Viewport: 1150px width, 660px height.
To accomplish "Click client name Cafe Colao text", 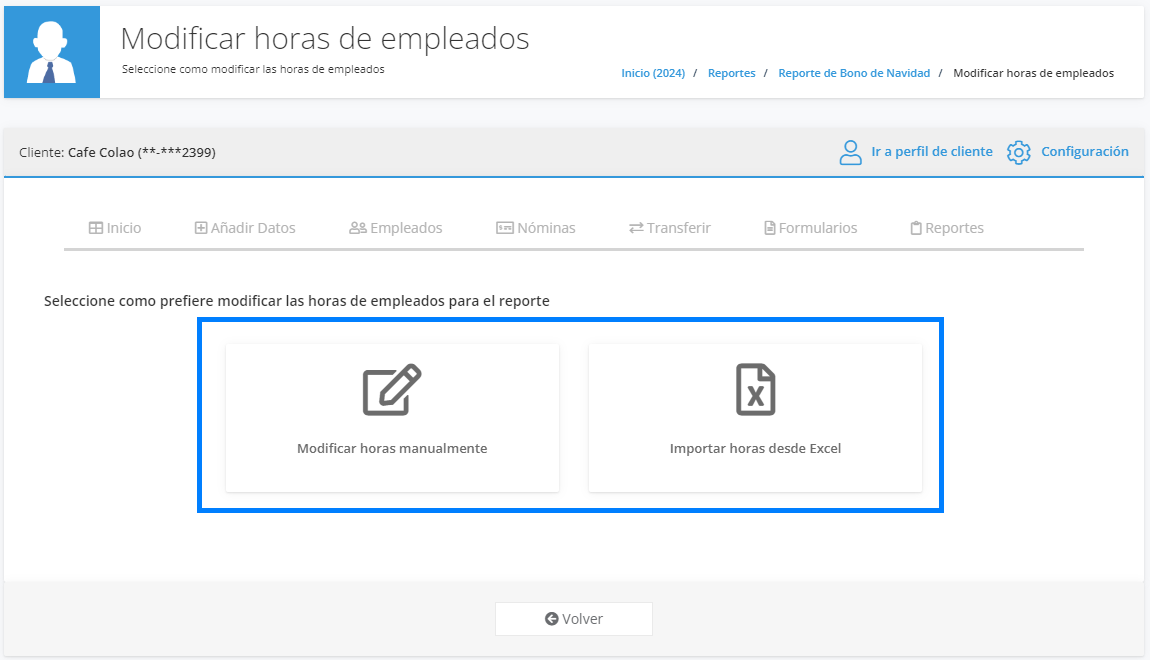I will pyautogui.click(x=101, y=153).
